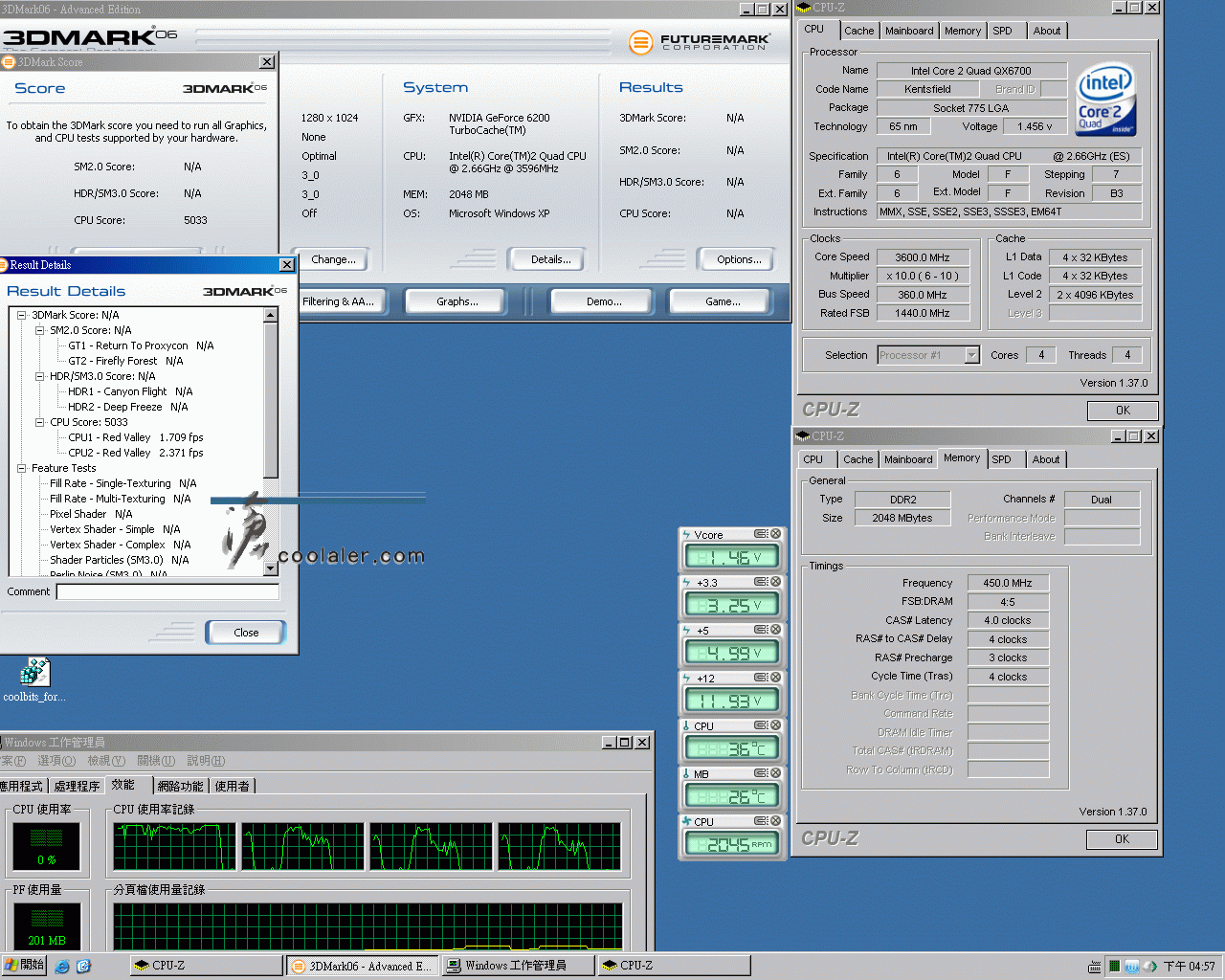Open About tab in memory-timings CPU-Z window
The height and width of the screenshot is (980, 1225).
coord(1046,459)
